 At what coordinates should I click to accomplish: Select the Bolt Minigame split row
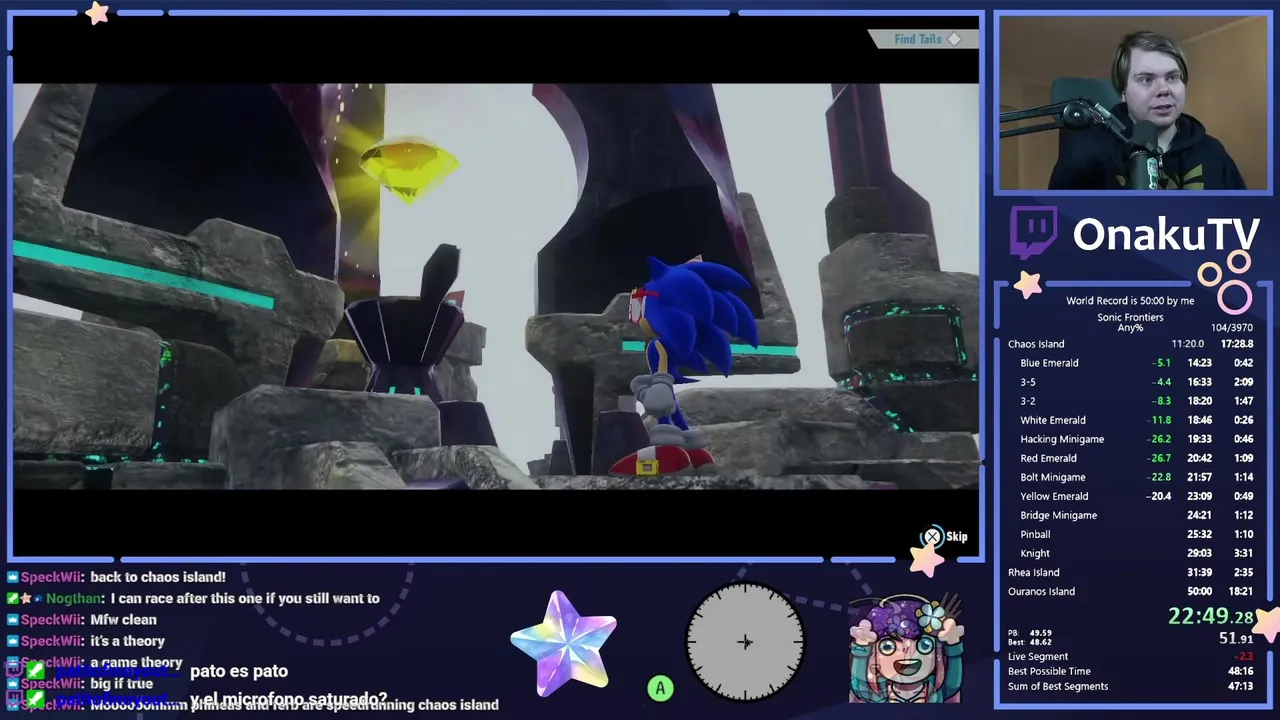[x=1130, y=477]
